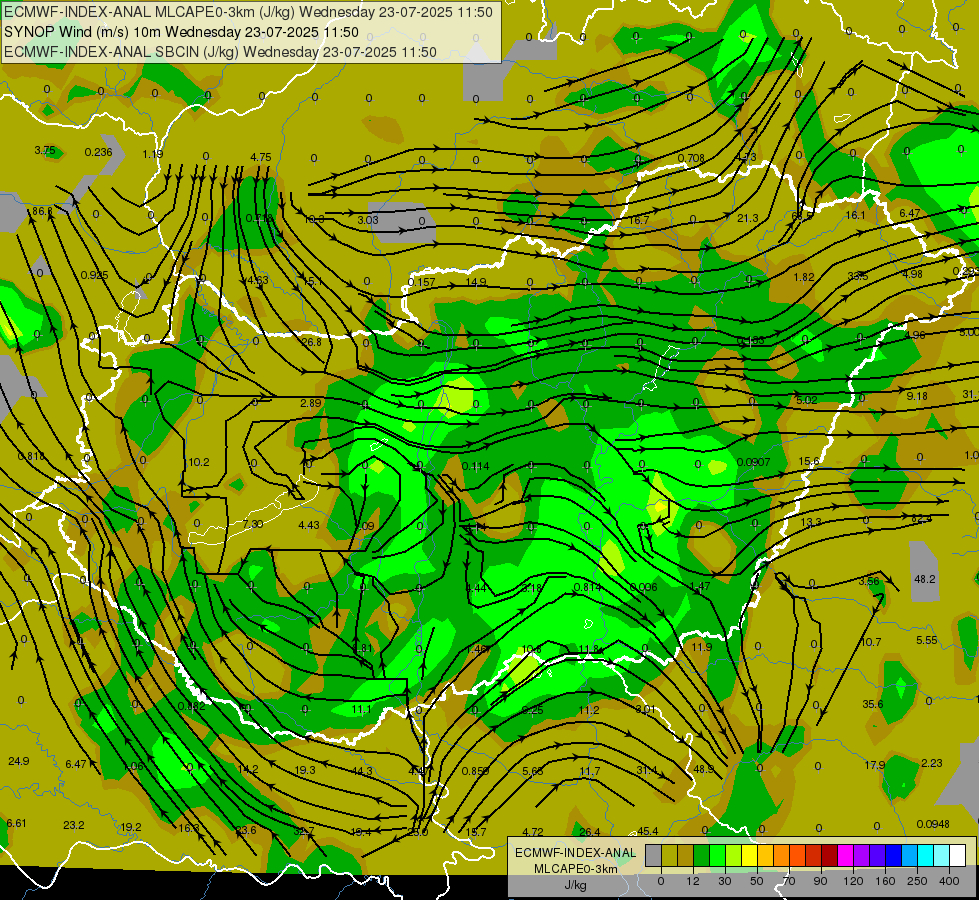Click the map value 24.9
The image size is (979, 900).
18,761
